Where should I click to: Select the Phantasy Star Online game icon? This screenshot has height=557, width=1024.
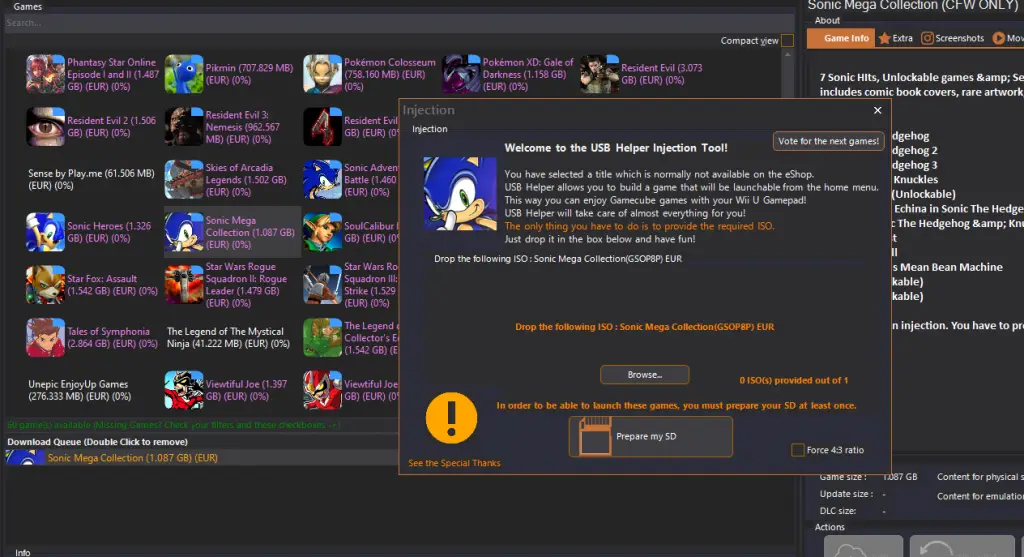pyautogui.click(x=45, y=74)
